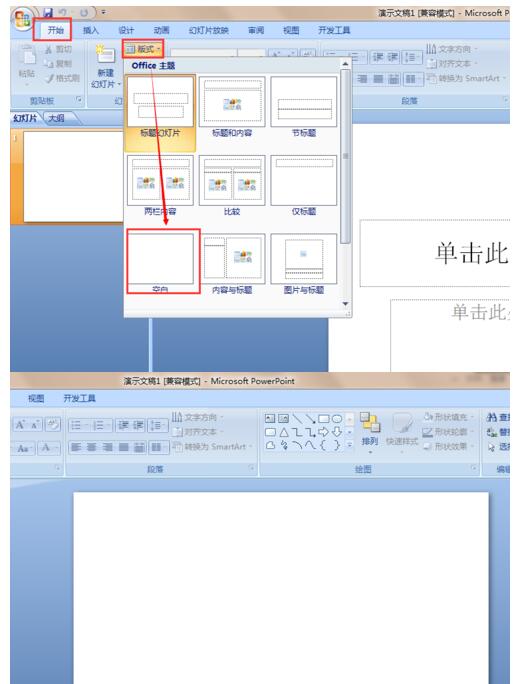This screenshot has width=532, height=684.
Task: Click the increase font size icon in the lower ribbon
Action: click(x=20, y=425)
